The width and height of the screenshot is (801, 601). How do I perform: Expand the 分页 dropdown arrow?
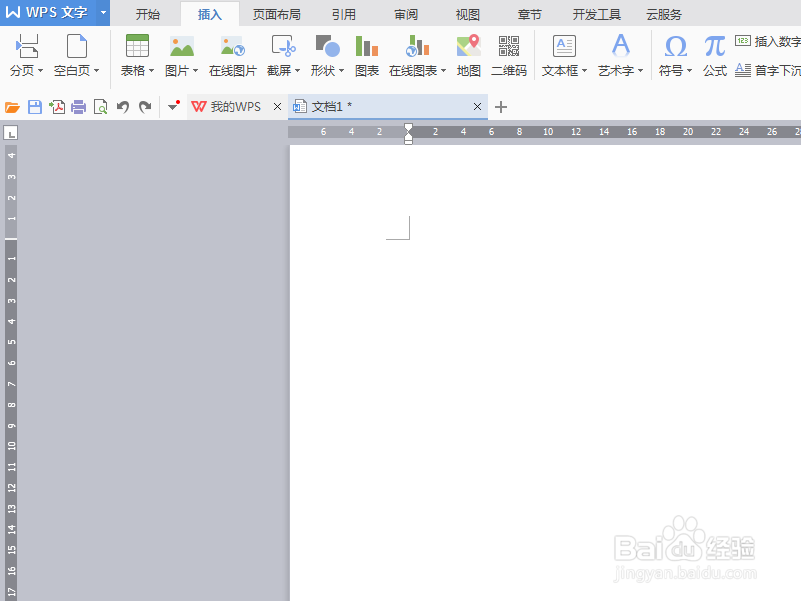[40, 71]
